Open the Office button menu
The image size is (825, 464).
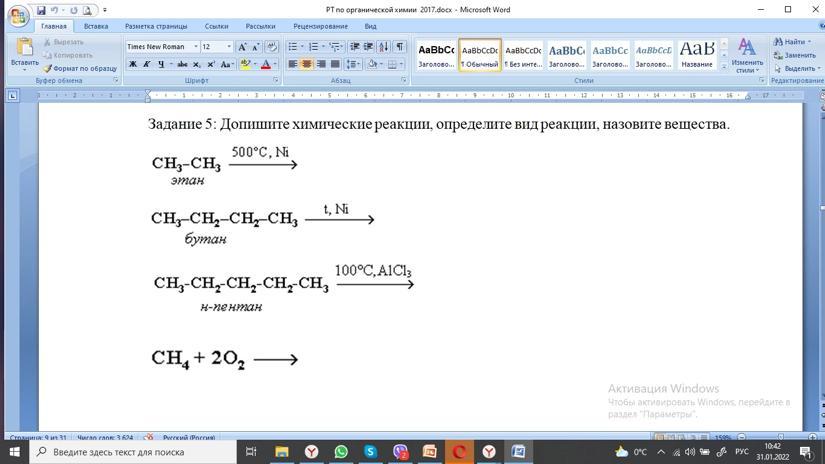point(18,16)
